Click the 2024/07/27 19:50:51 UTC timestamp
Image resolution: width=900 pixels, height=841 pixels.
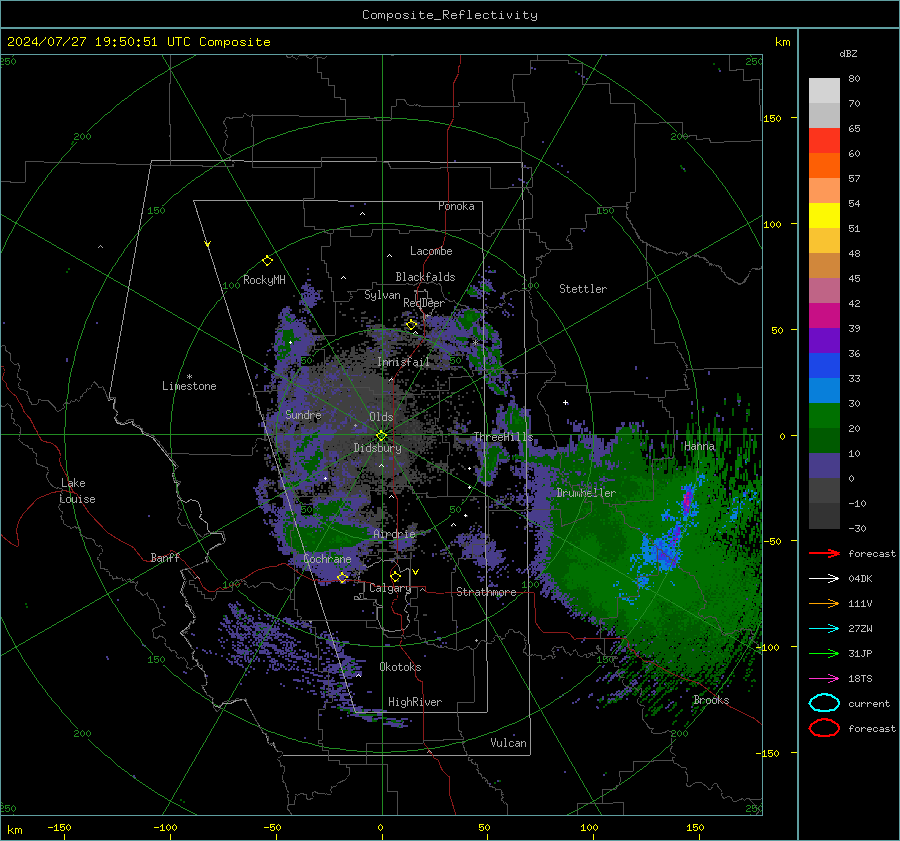139,42
